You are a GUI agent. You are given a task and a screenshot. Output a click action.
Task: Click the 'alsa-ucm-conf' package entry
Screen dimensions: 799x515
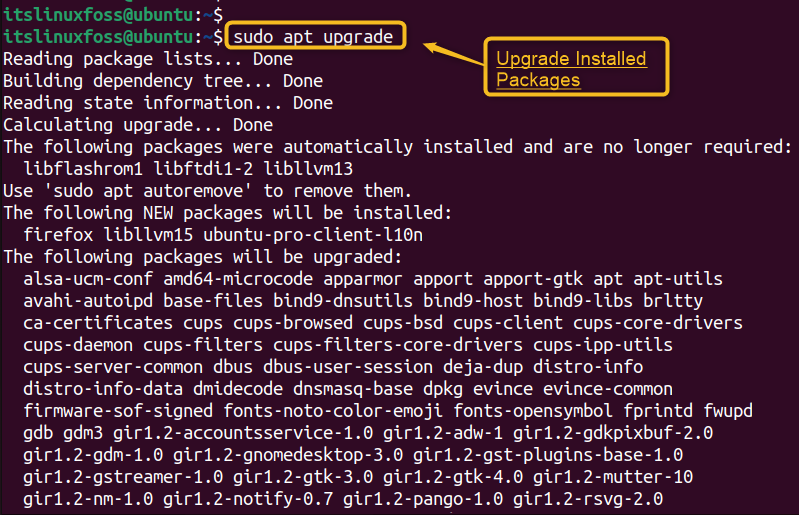point(88,279)
